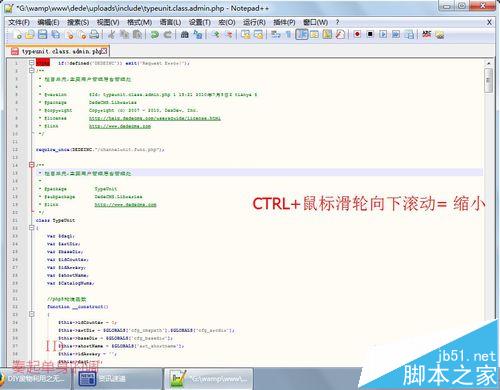Click the vertical scrollbar up arrow

click(x=488, y=63)
